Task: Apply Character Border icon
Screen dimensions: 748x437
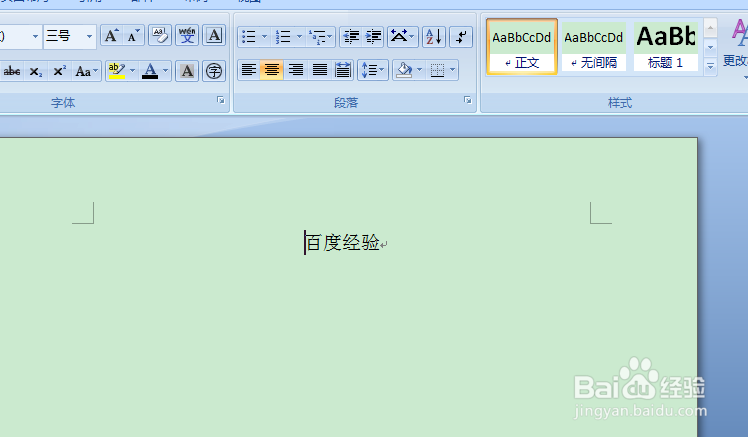Action: (214, 36)
